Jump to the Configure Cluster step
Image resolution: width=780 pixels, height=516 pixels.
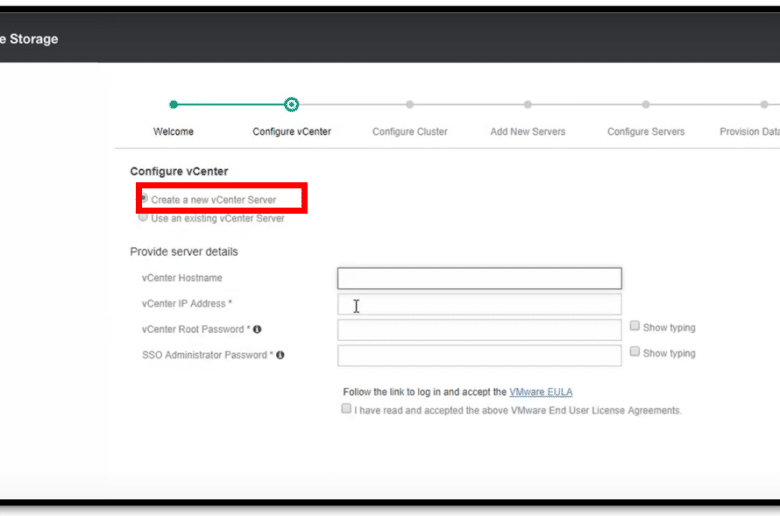click(410, 131)
